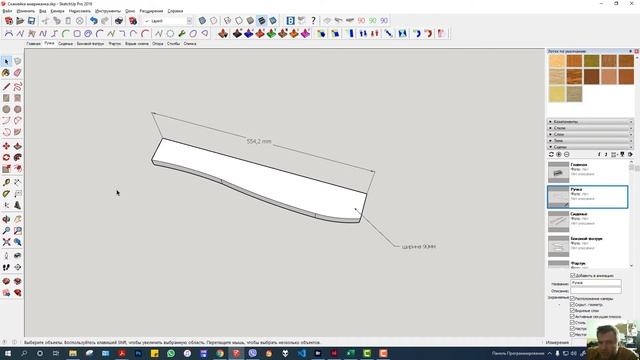This screenshot has width=640, height=360.
Task: Enable shaded with textures face style
Action: tap(262, 20)
